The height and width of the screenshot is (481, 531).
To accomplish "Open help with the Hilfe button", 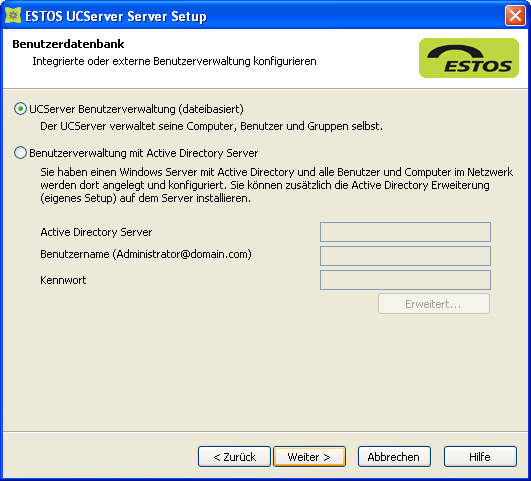I will 480,457.
